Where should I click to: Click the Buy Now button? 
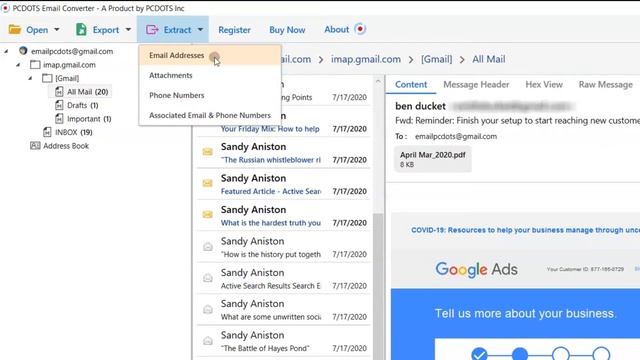(287, 30)
